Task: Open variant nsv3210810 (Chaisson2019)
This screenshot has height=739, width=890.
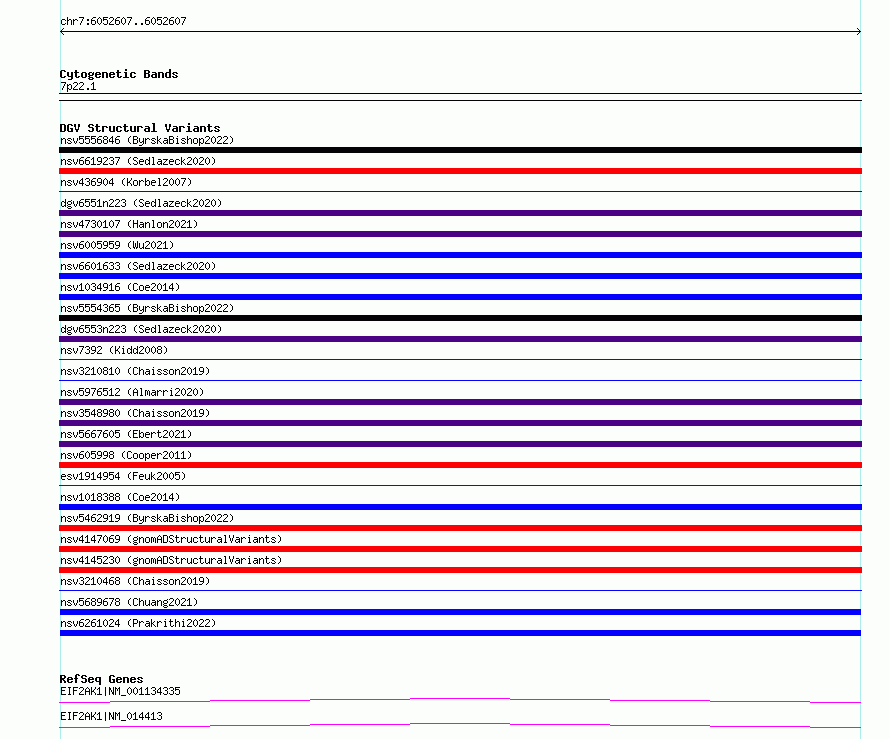Action: point(135,371)
